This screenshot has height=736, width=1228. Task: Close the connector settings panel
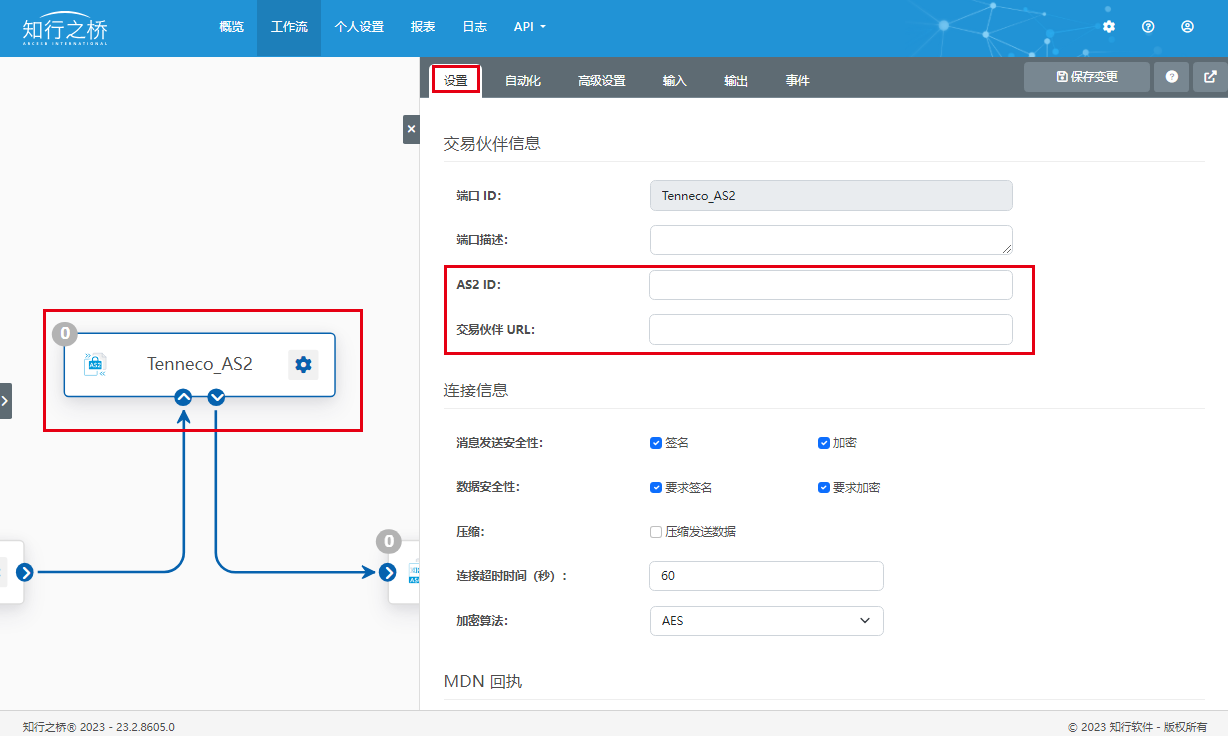tap(411, 129)
